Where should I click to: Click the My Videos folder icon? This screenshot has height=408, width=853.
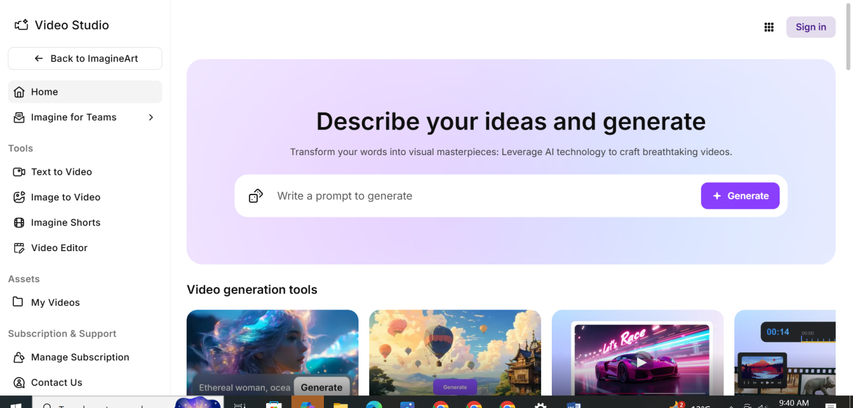(18, 302)
